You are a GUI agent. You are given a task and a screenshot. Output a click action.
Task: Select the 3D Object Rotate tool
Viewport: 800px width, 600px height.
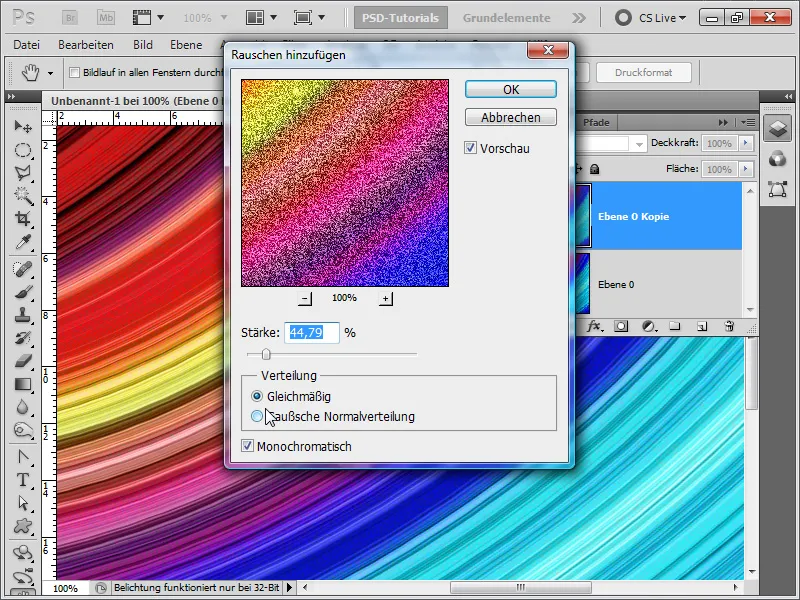coord(23,553)
